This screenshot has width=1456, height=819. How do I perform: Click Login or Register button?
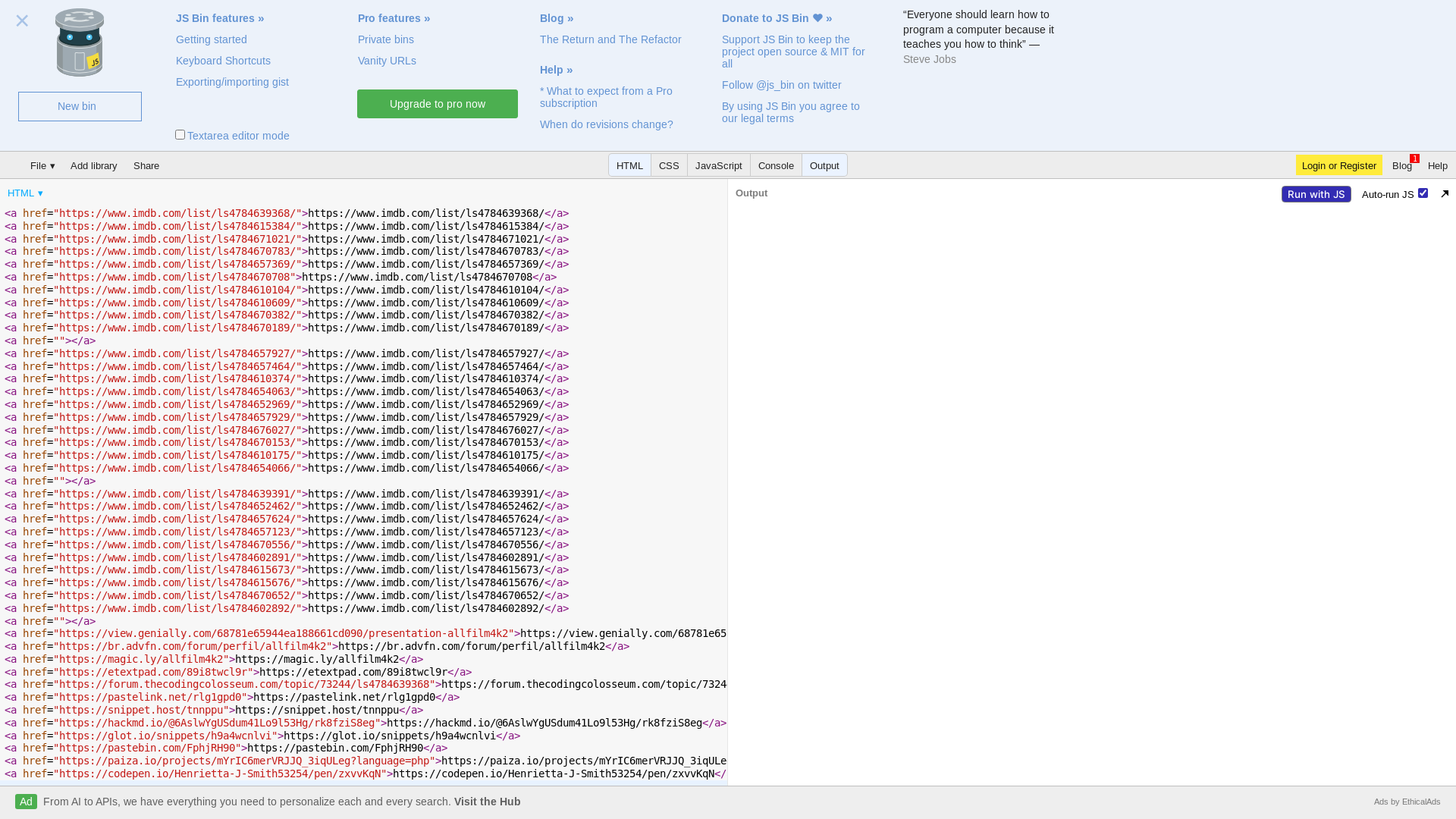point(1338,165)
